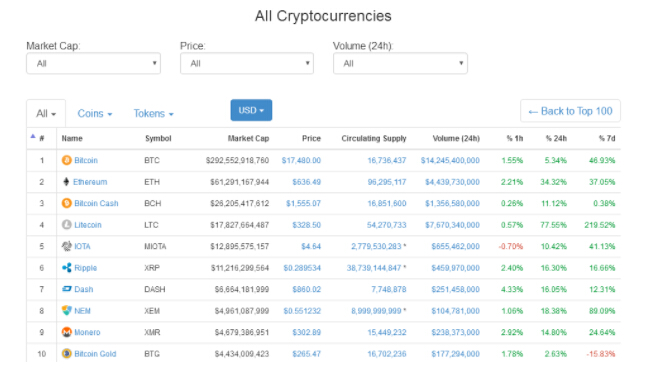
Task: Click Ethereum circulating supply 96,295,117
Action: click(x=387, y=182)
